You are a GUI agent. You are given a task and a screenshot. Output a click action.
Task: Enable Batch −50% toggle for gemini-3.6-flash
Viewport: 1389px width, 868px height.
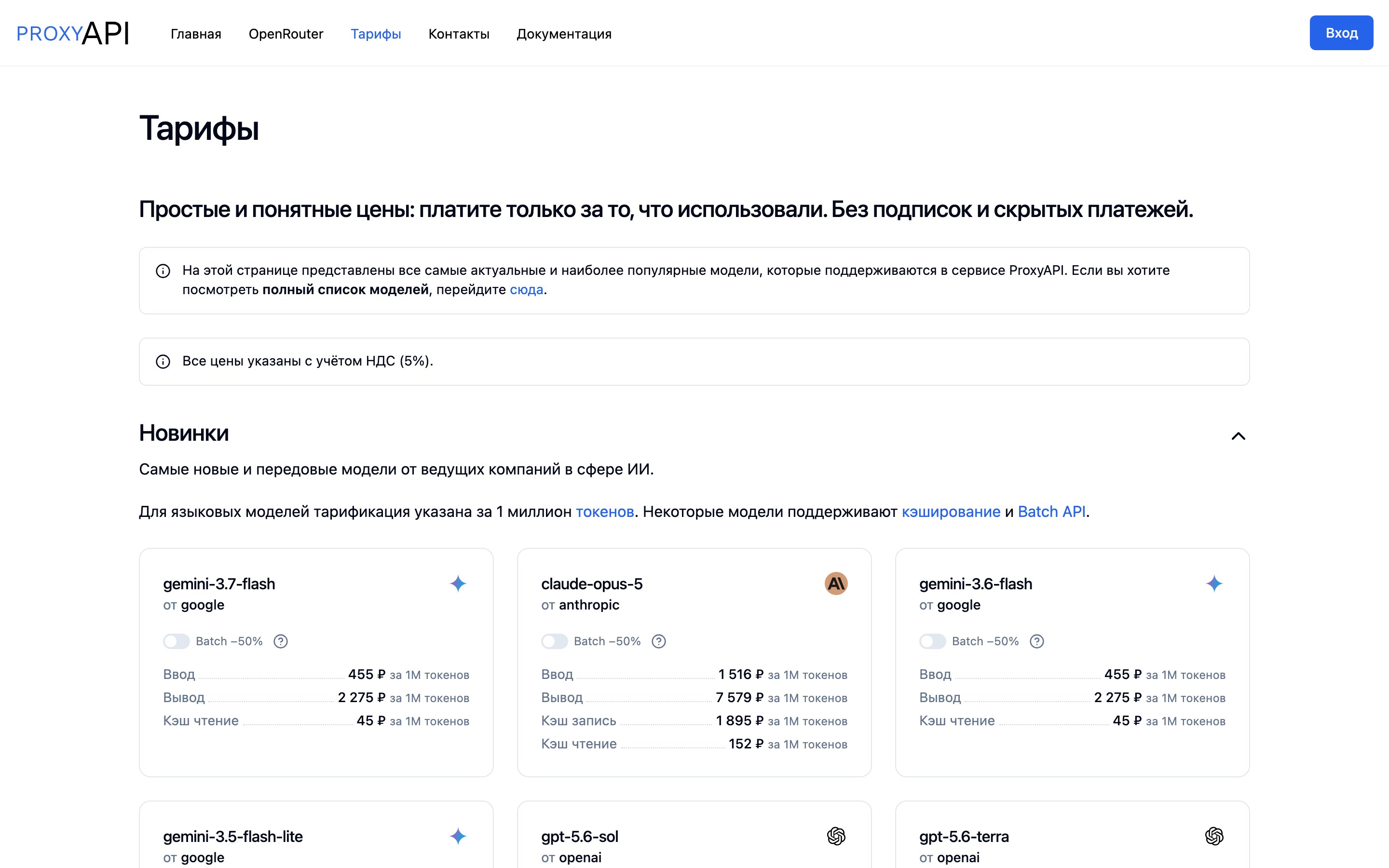[932, 641]
